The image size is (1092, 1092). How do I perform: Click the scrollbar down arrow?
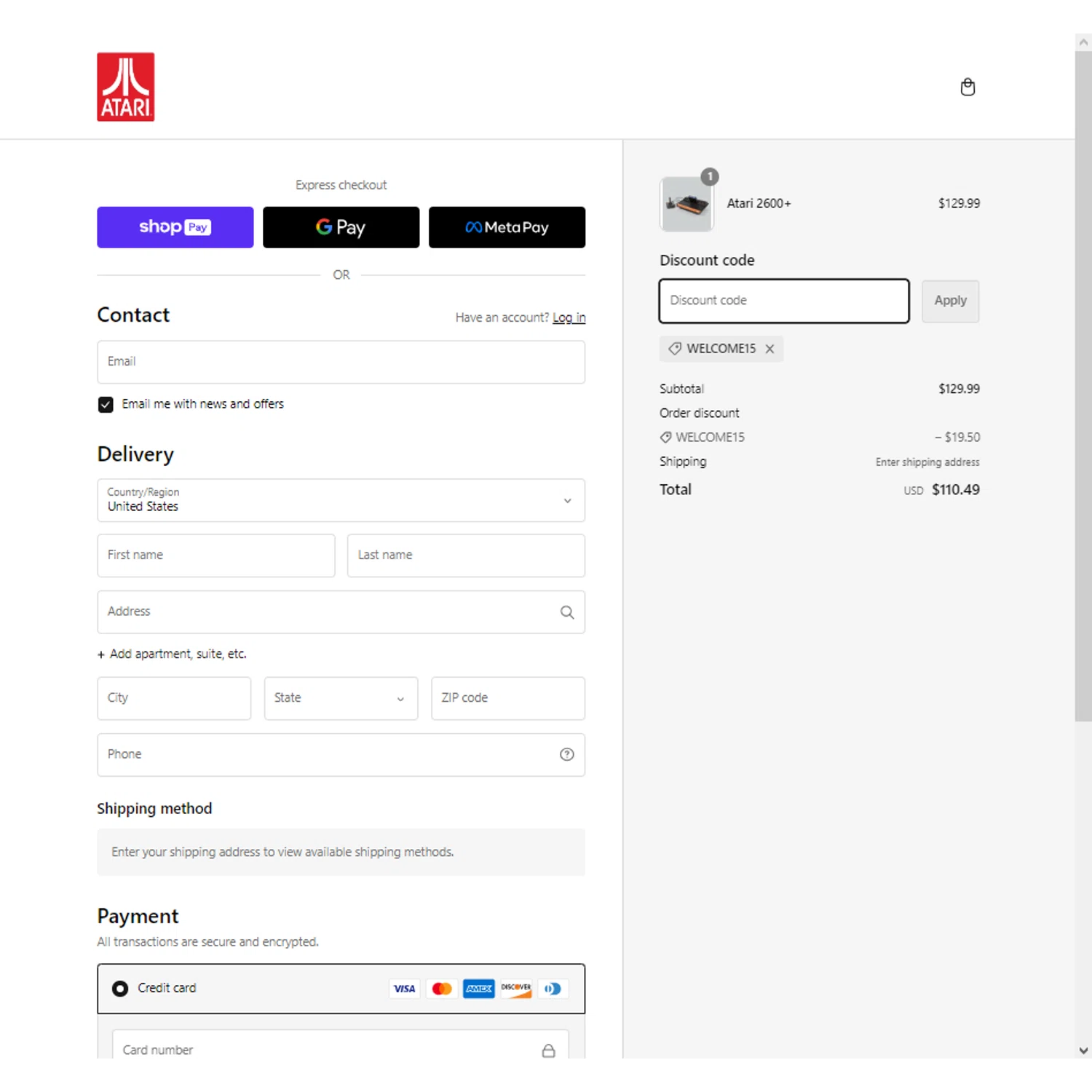(1083, 1051)
